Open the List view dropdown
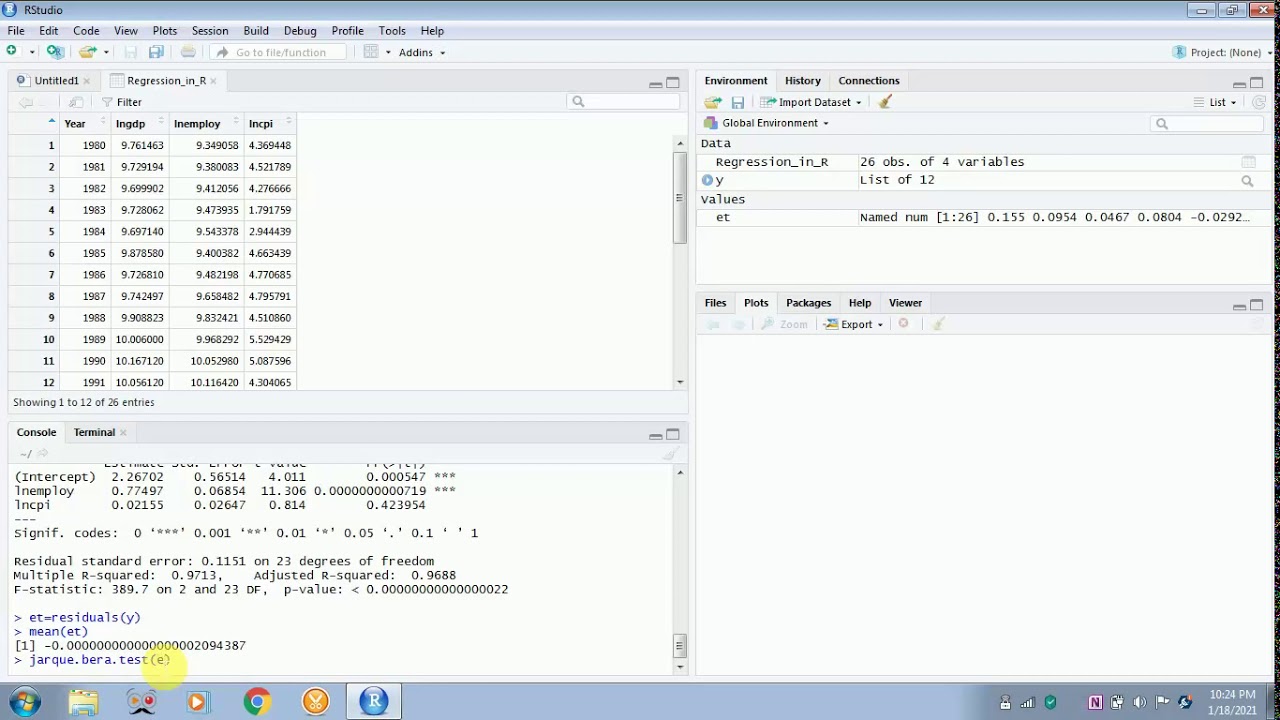This screenshot has width=1280, height=720. coord(1215,102)
